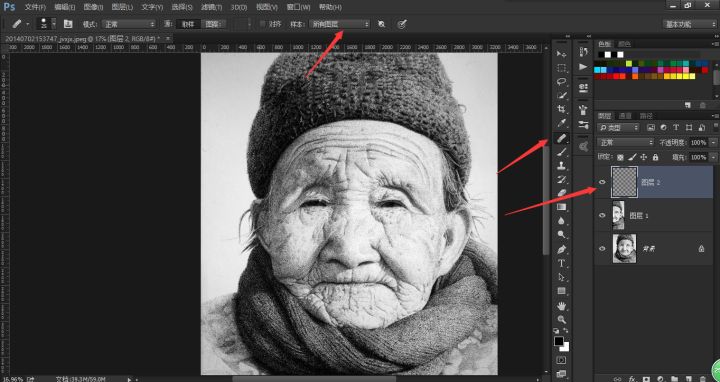720x382 pixels.
Task: Hide the 背景 layer
Action: tap(602, 248)
